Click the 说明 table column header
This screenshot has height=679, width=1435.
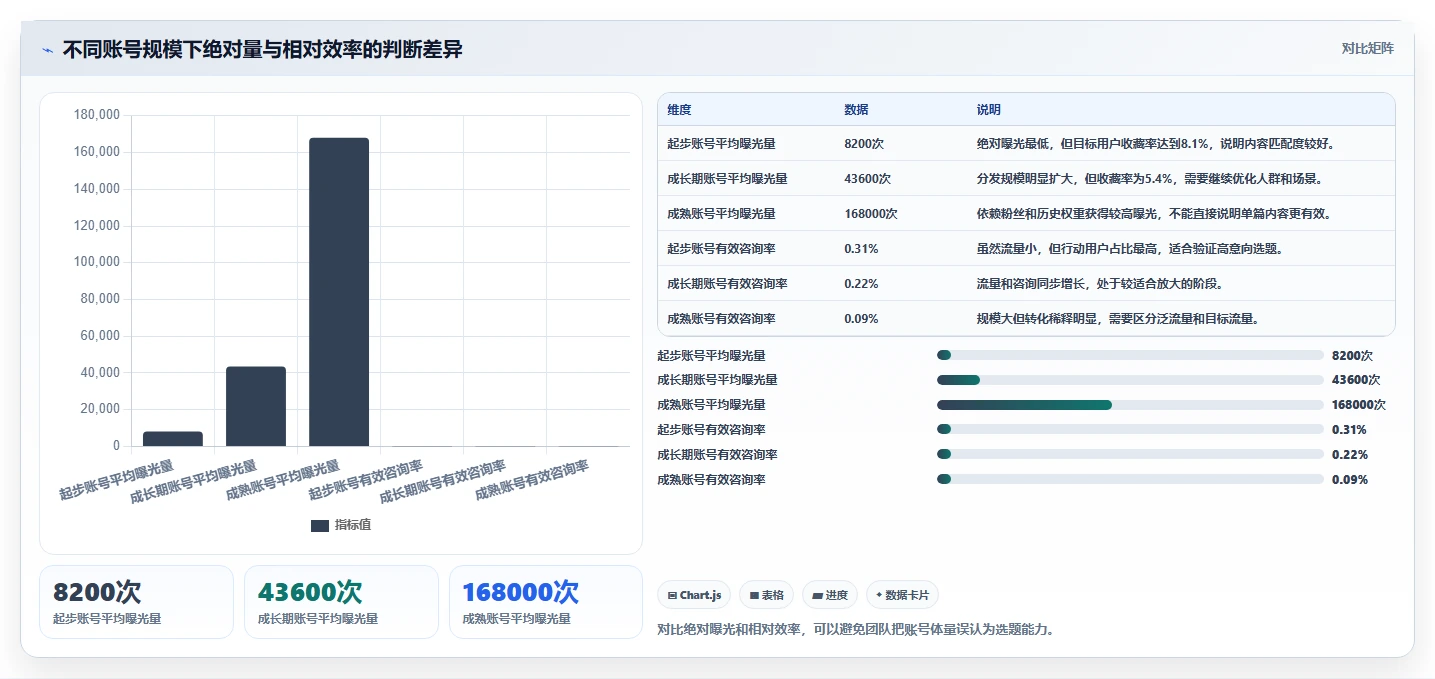[989, 110]
